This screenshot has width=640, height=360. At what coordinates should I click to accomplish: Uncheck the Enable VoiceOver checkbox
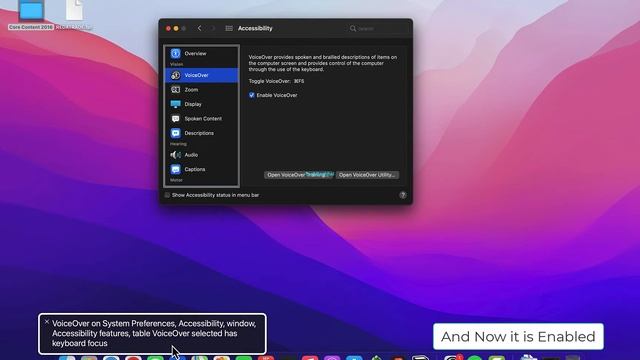[x=251, y=95]
